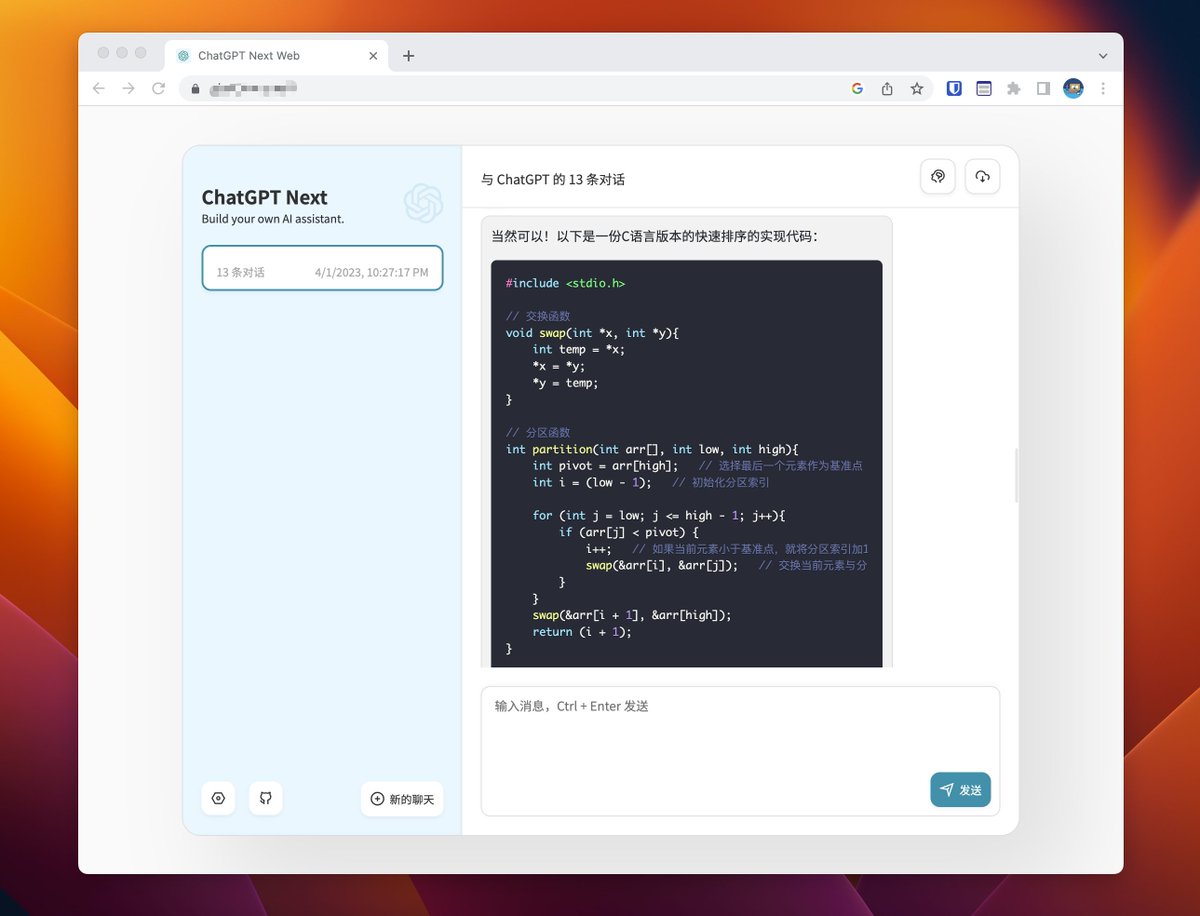Click the '*y = temp;' code line
1200x916 pixels.
(x=566, y=383)
